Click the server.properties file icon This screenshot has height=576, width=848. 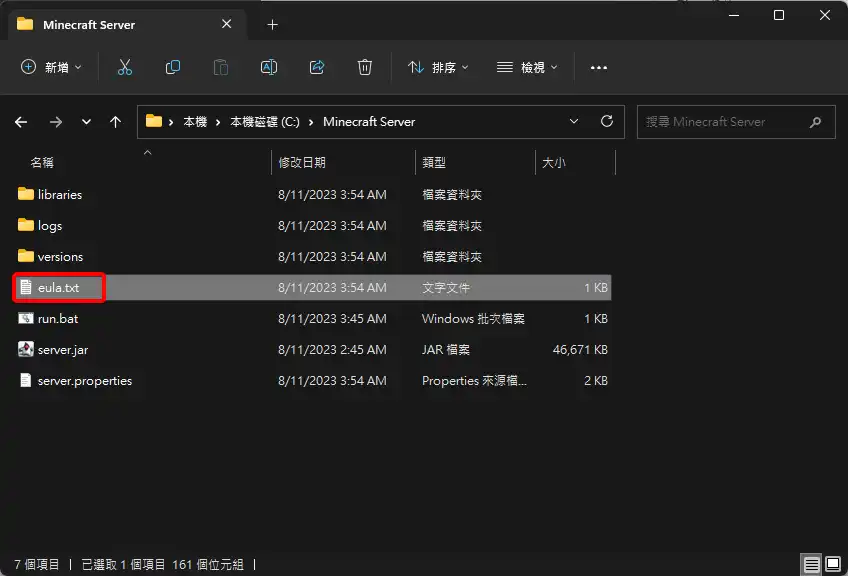click(x=25, y=380)
